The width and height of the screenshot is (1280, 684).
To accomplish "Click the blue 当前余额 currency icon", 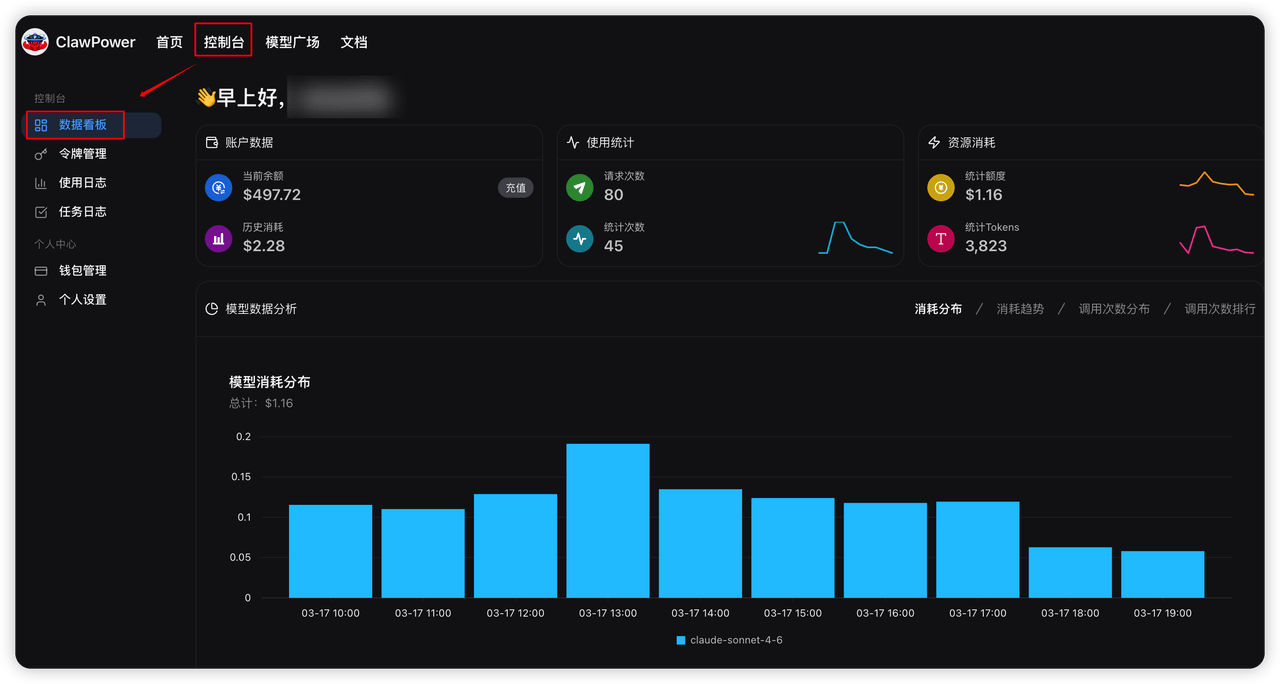I will (x=218, y=187).
